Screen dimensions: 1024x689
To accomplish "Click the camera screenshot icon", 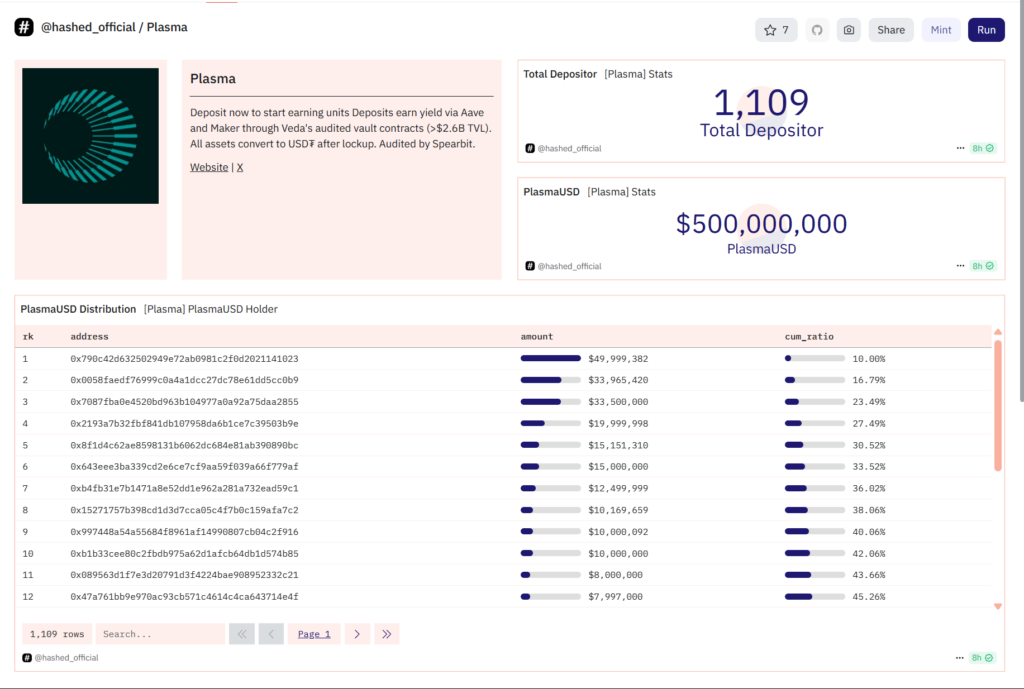I will pos(848,30).
